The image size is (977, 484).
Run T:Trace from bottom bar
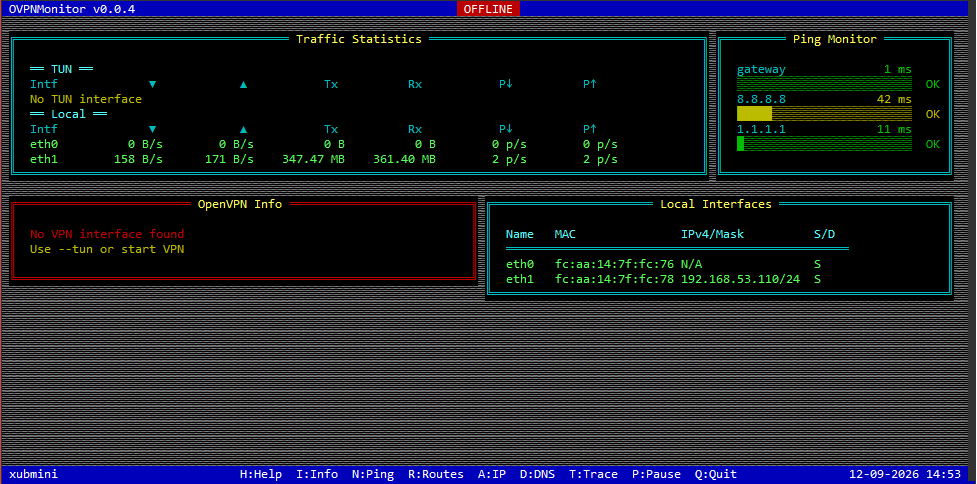pyautogui.click(x=593, y=474)
